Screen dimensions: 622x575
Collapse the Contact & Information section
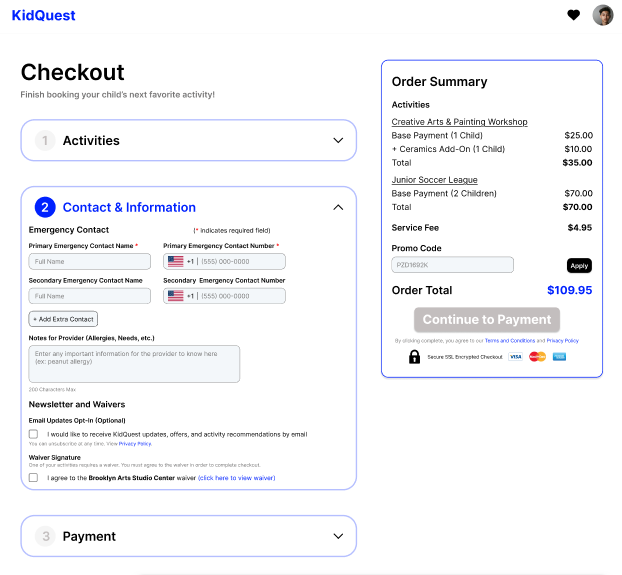(x=338, y=207)
